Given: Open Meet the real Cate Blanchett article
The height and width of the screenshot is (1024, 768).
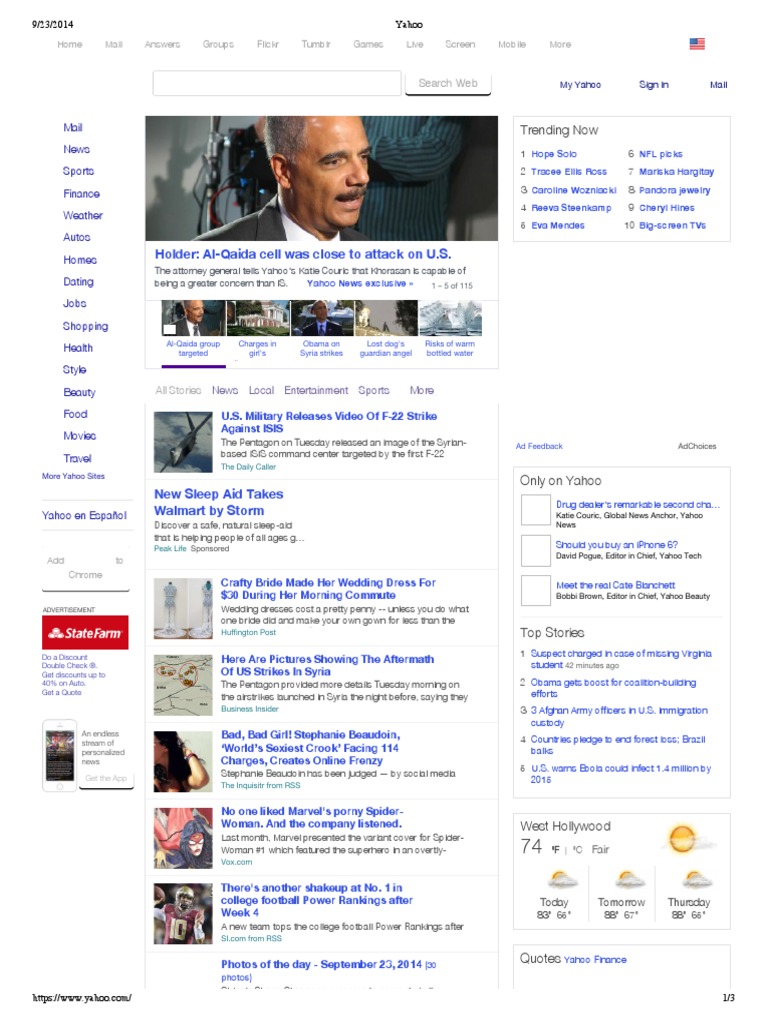Looking at the screenshot, I should 615,585.
